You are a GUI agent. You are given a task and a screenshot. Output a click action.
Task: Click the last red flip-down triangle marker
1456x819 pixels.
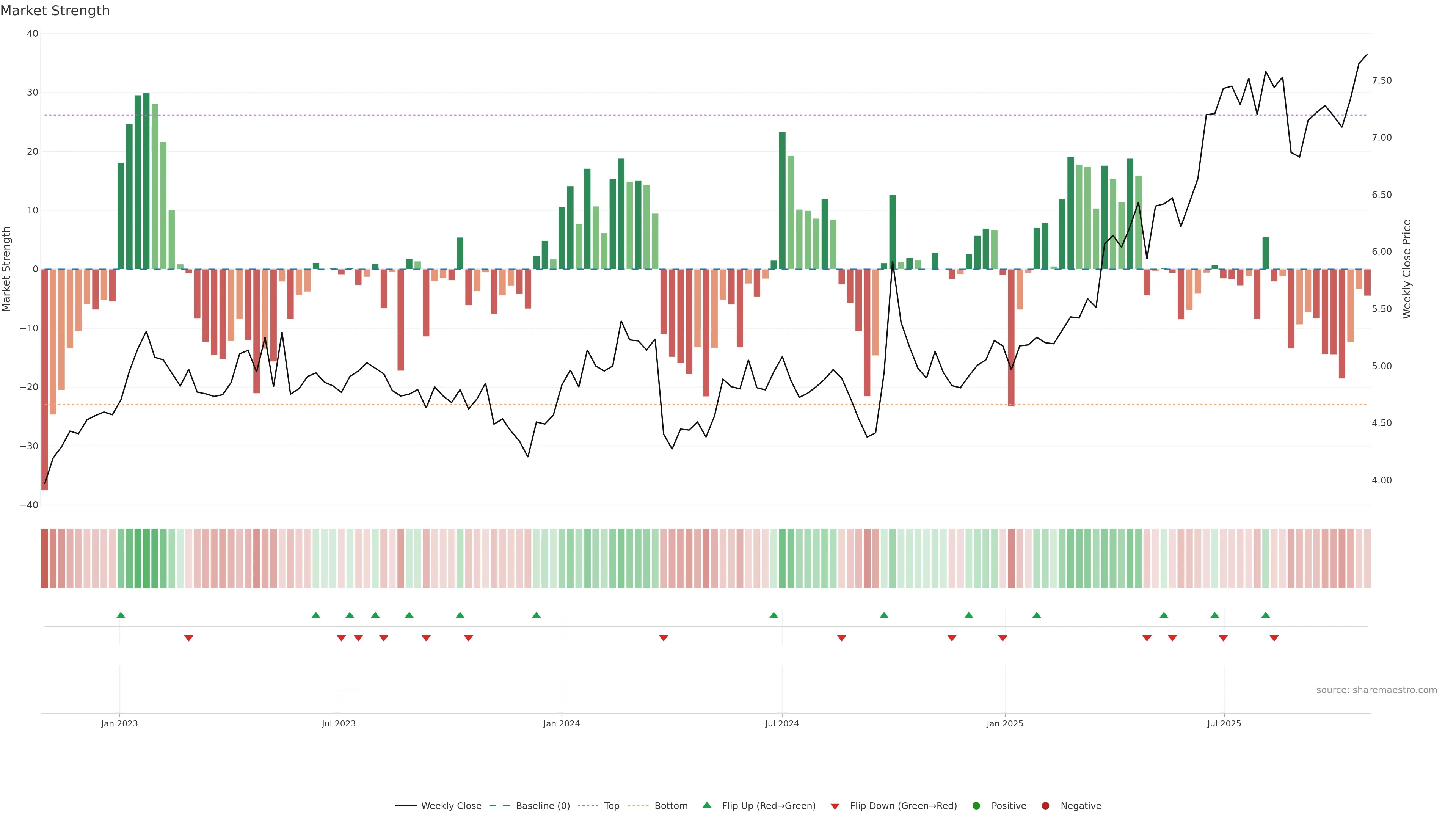point(1274,638)
